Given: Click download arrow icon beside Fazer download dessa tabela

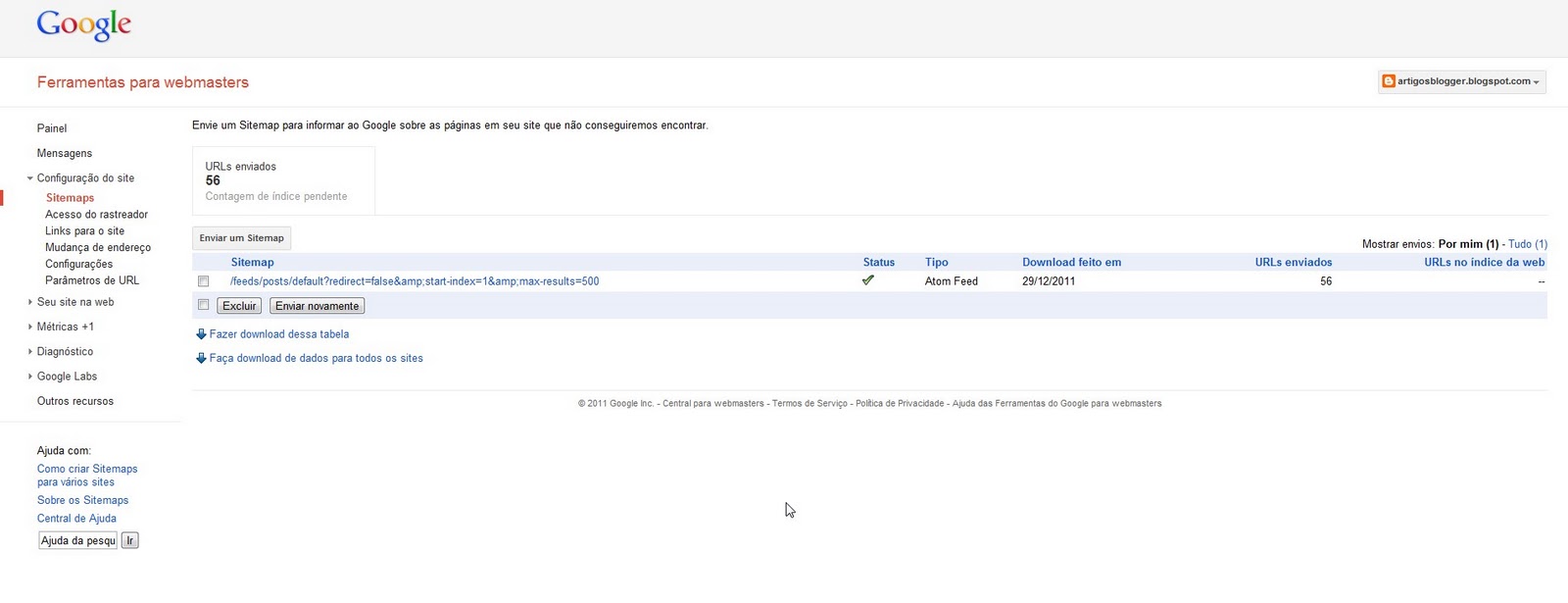Looking at the screenshot, I should click(201, 334).
